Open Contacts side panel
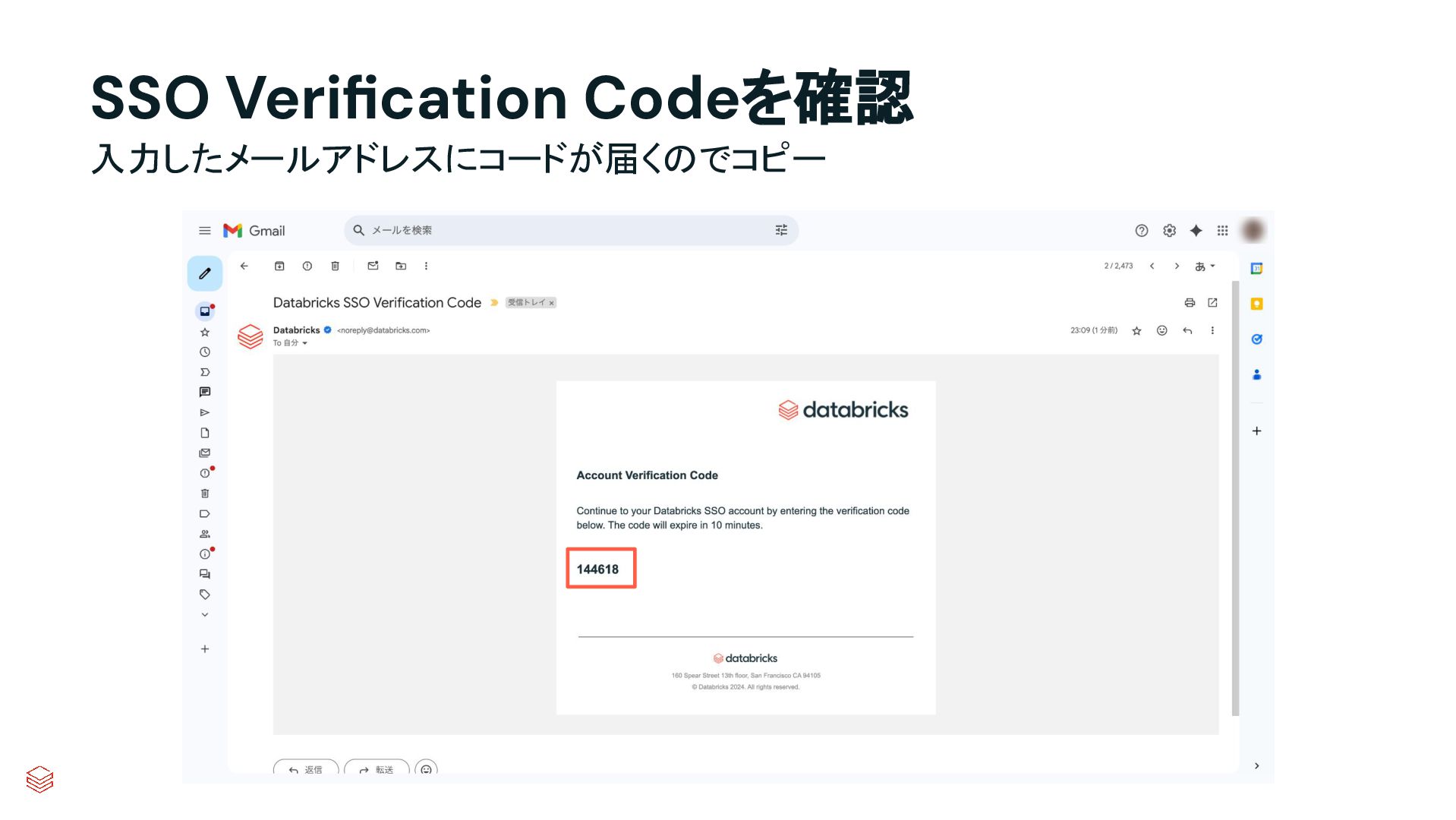Screen dimensions: 1456x820 (1256, 374)
